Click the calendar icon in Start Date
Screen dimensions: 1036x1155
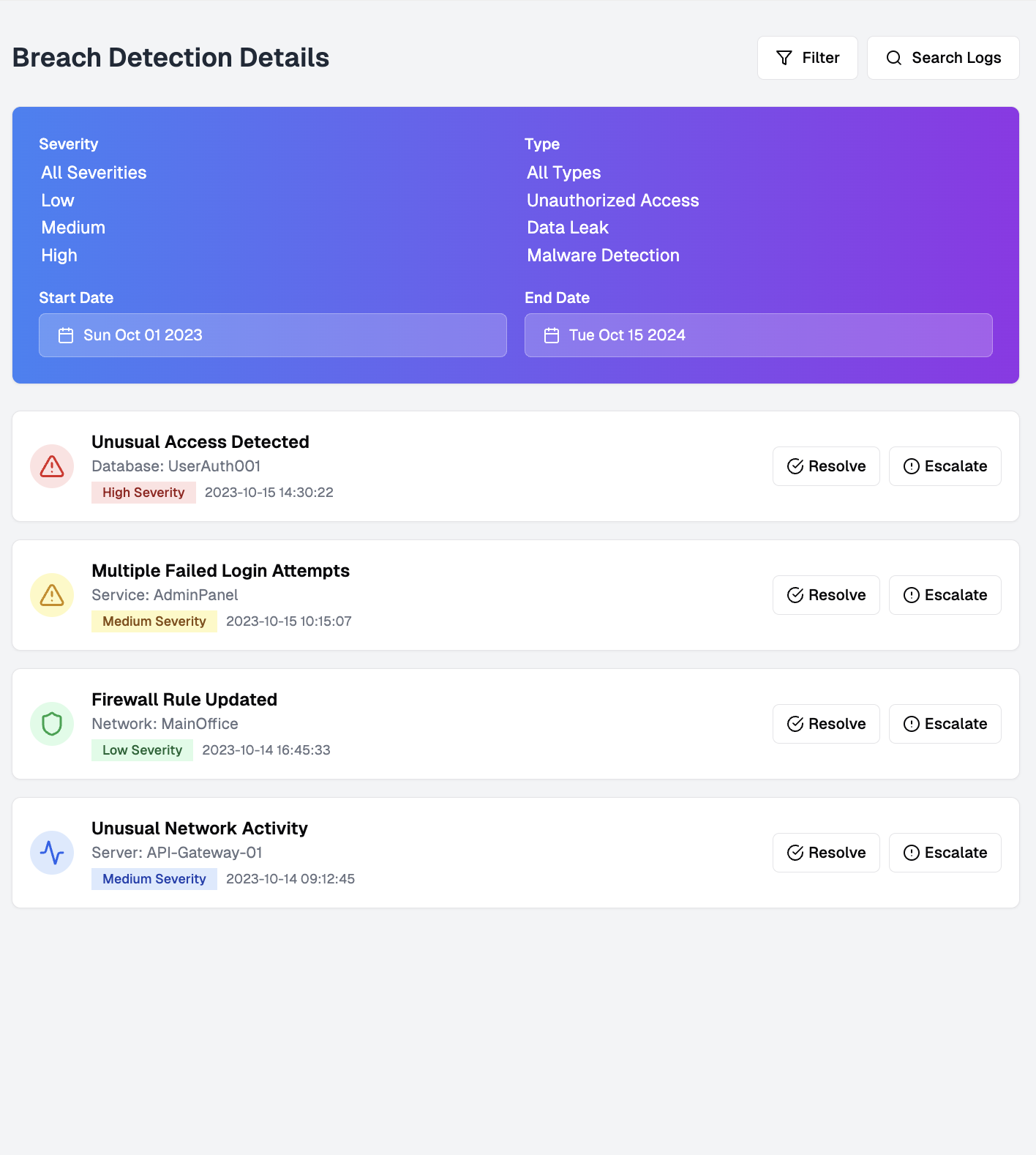66,335
